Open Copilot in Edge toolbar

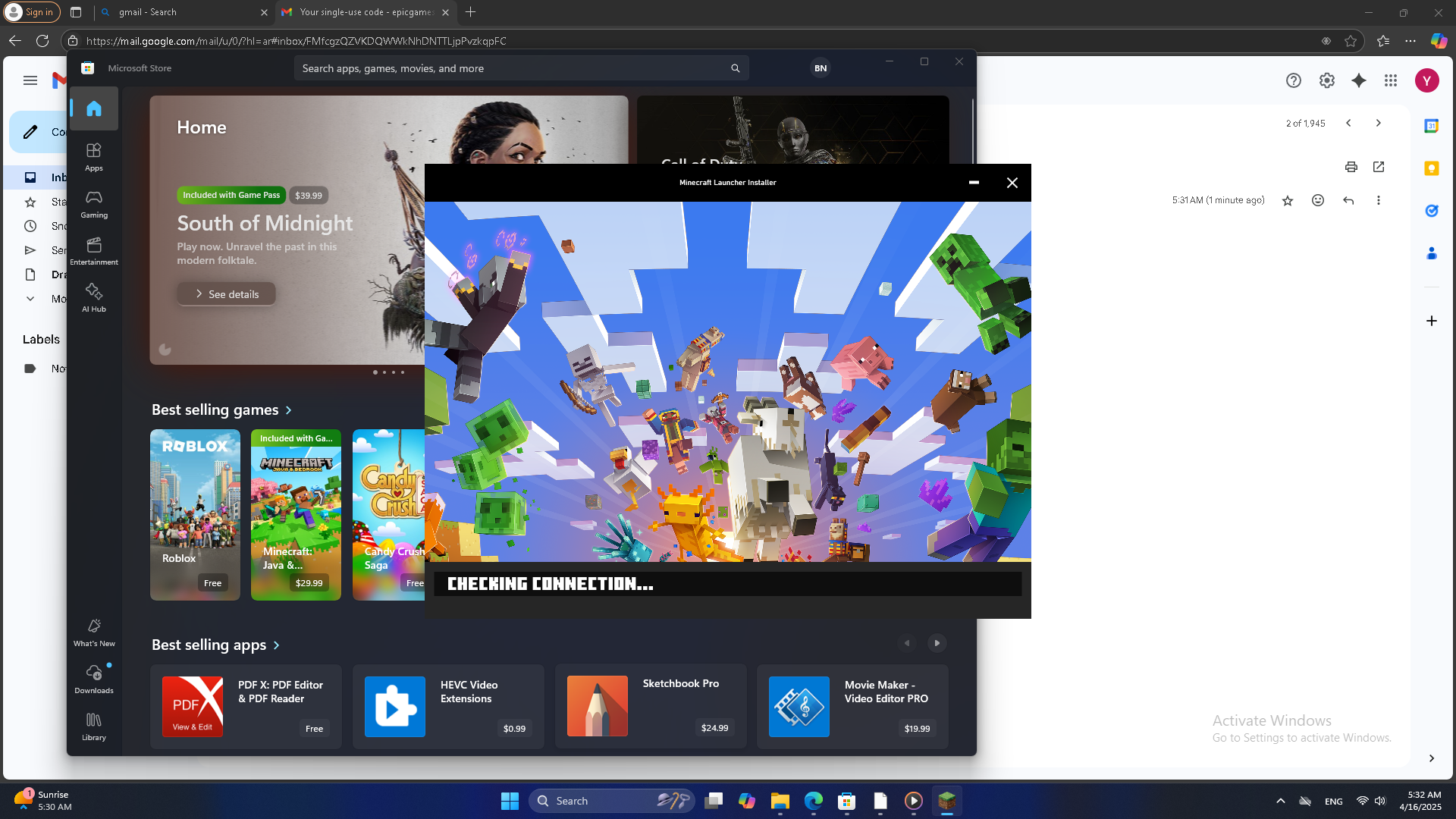click(x=1439, y=41)
